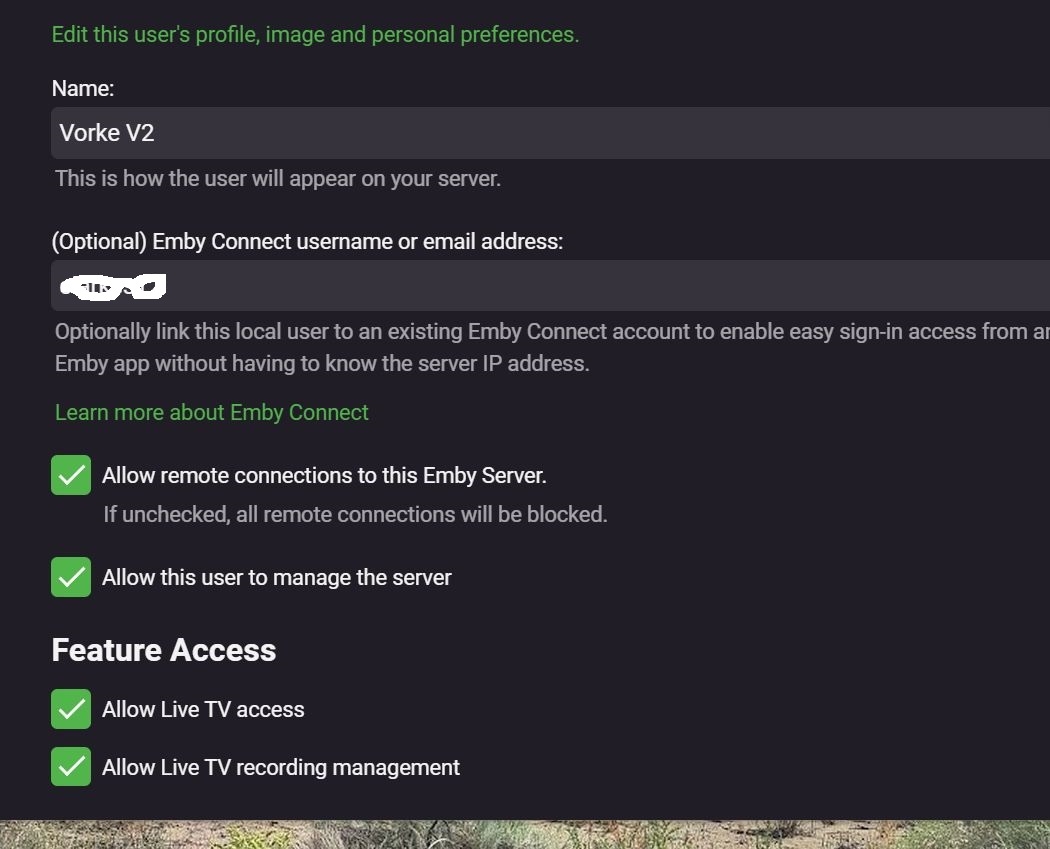Click the grassy background photo strip
Screen dimensions: 1050x849
[x=525, y=834]
